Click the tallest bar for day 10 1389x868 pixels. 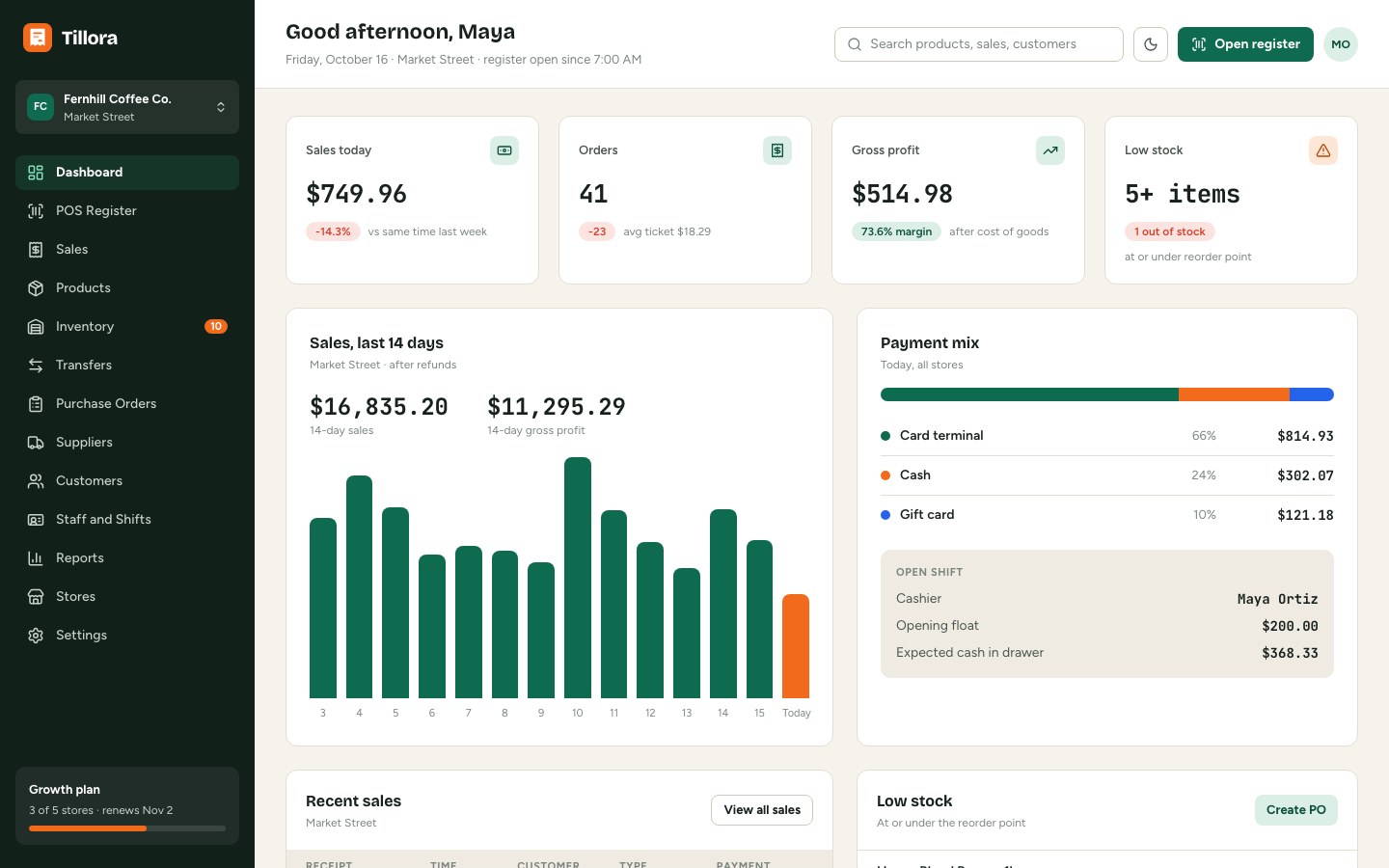coord(578,578)
